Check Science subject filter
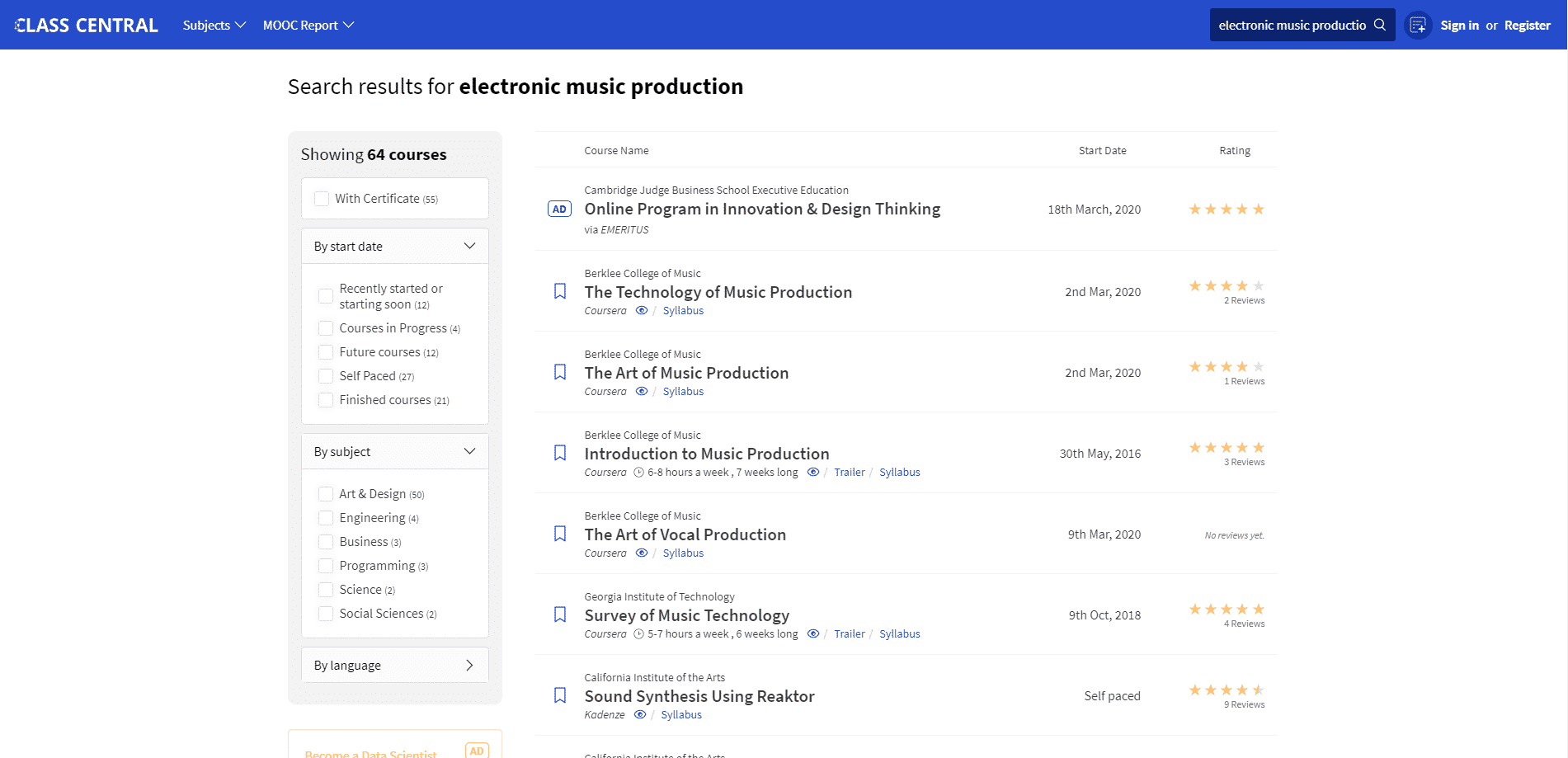The width and height of the screenshot is (1568, 758). tap(326, 590)
